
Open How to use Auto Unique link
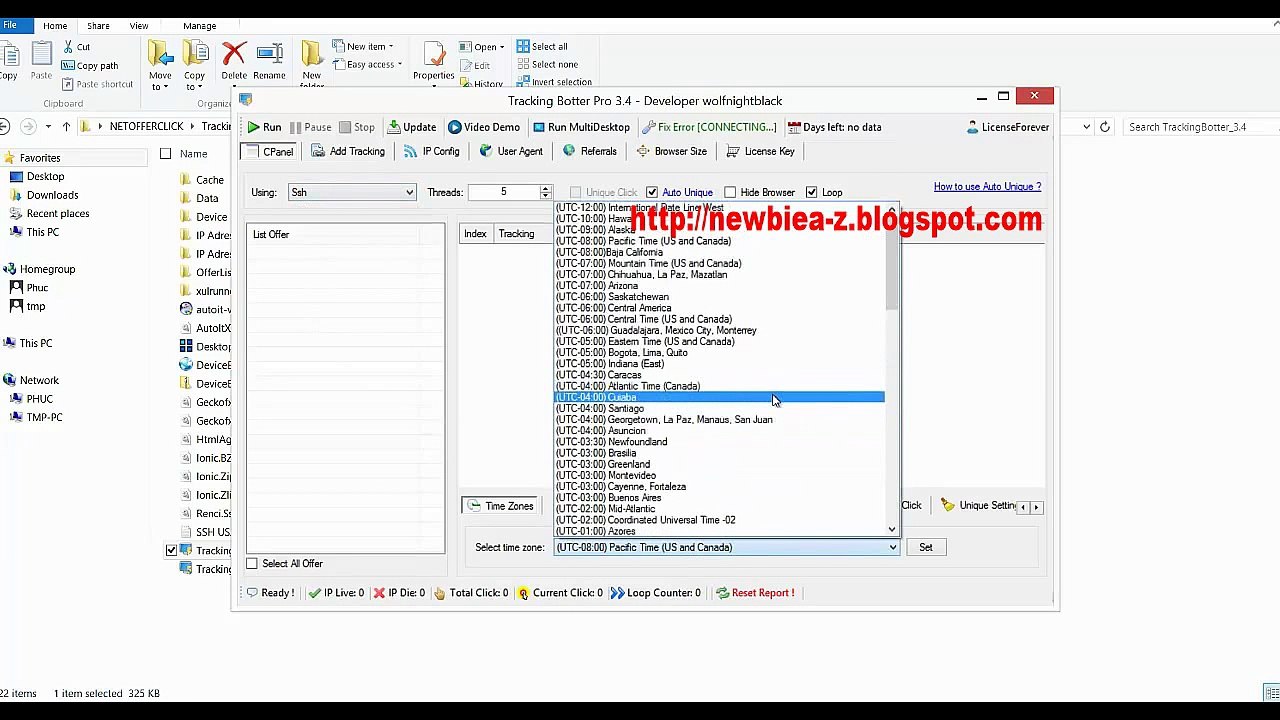[x=987, y=186]
